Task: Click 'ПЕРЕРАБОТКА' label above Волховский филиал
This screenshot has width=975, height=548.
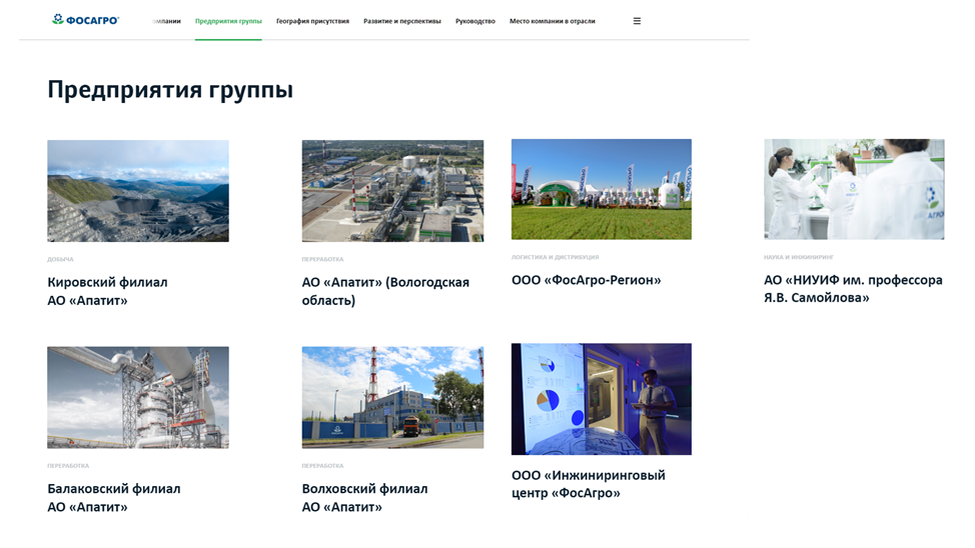Action: coord(323,466)
